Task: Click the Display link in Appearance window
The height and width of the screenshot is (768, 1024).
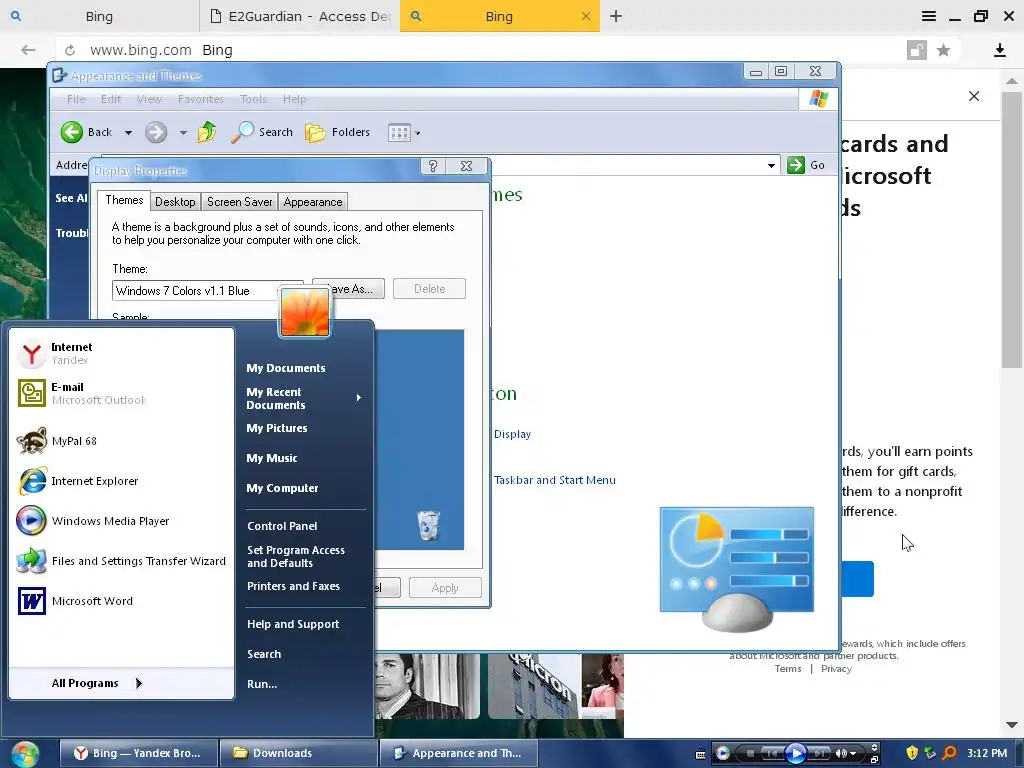Action: coord(512,434)
